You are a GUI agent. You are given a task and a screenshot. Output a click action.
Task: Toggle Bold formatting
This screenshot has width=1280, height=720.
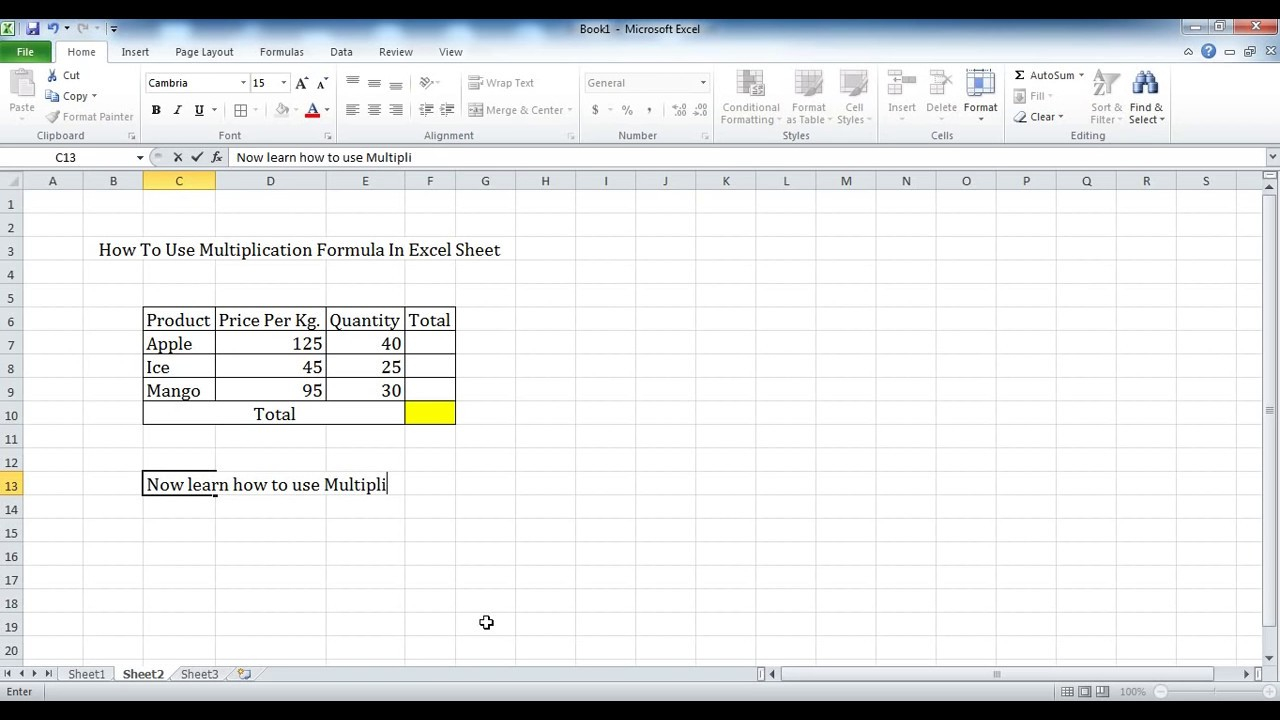(156, 110)
